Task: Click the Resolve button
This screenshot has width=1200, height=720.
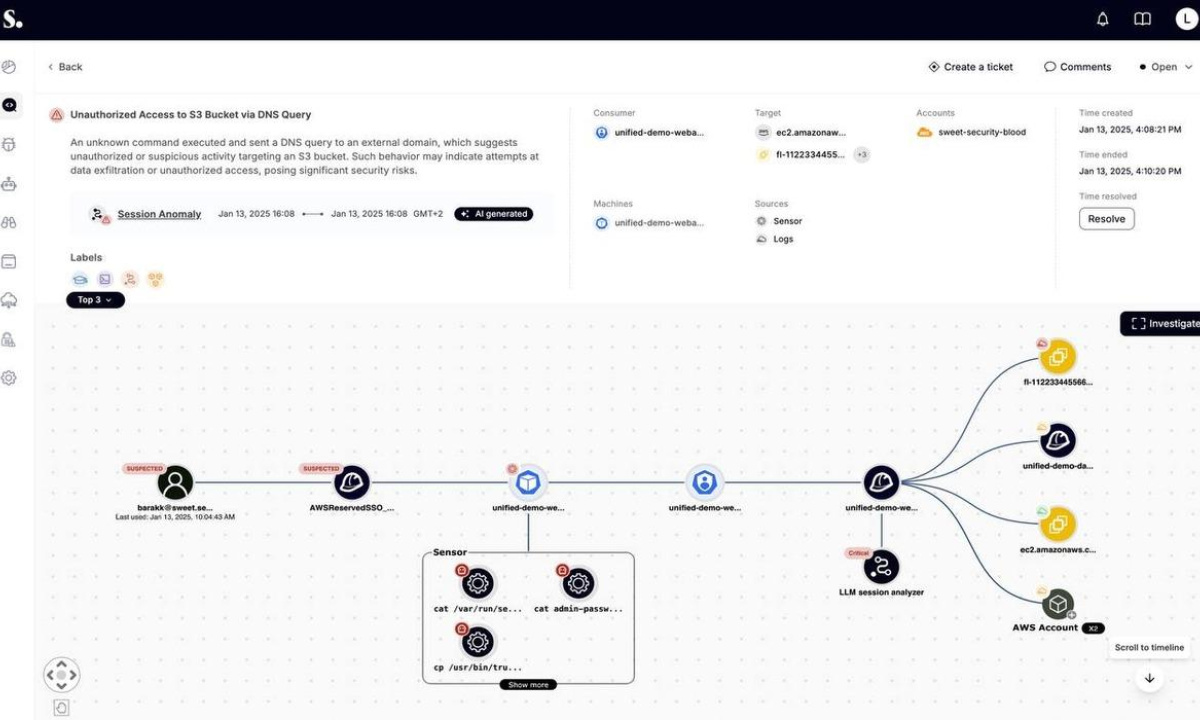Action: (x=1106, y=219)
